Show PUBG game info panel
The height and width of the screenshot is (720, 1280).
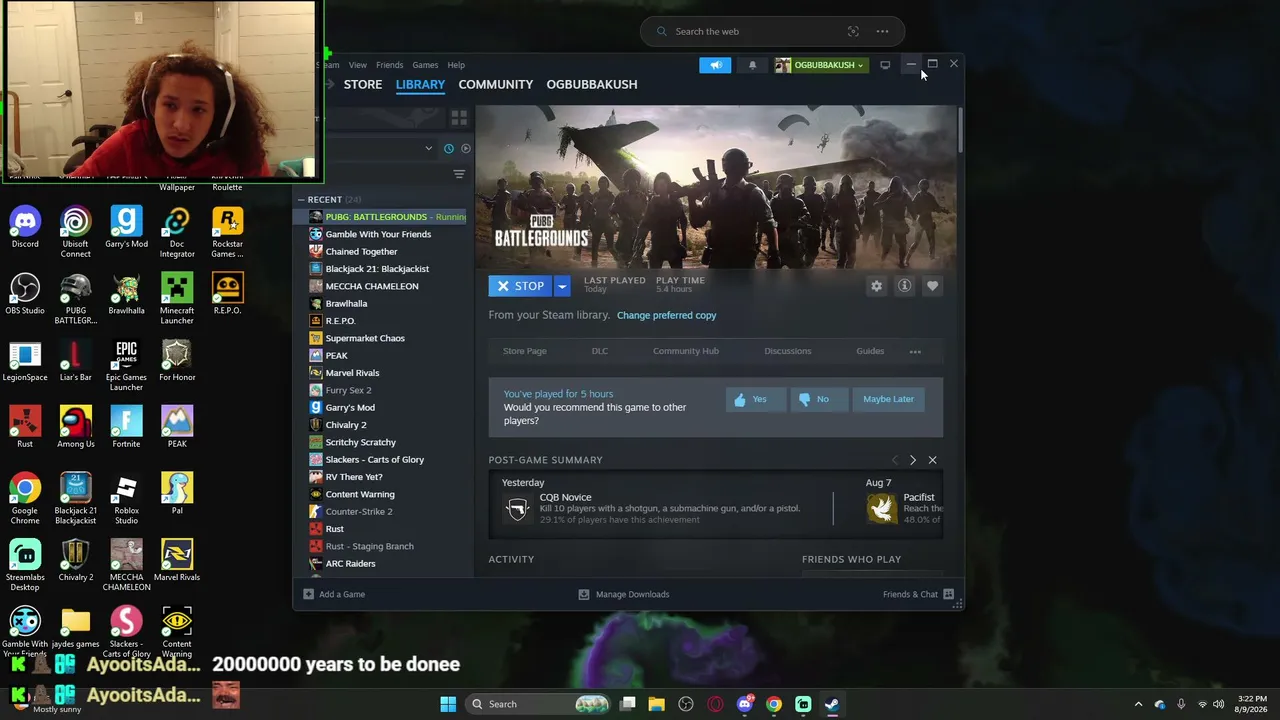(x=904, y=286)
